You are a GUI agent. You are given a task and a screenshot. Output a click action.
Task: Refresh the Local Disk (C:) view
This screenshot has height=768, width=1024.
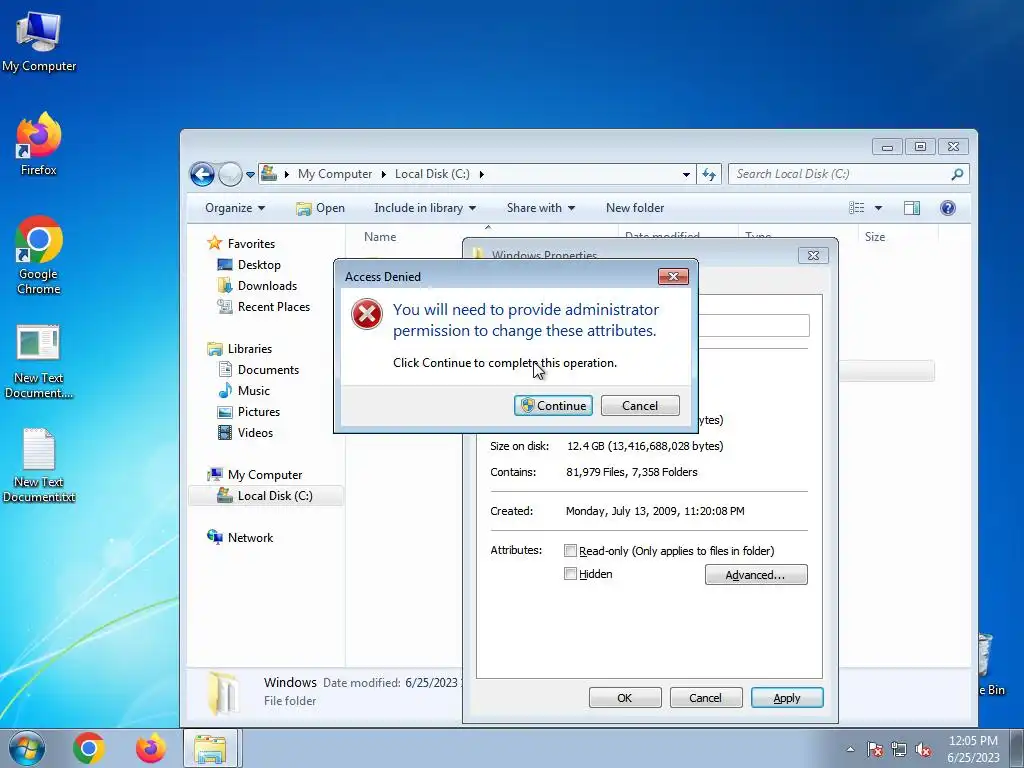(709, 174)
